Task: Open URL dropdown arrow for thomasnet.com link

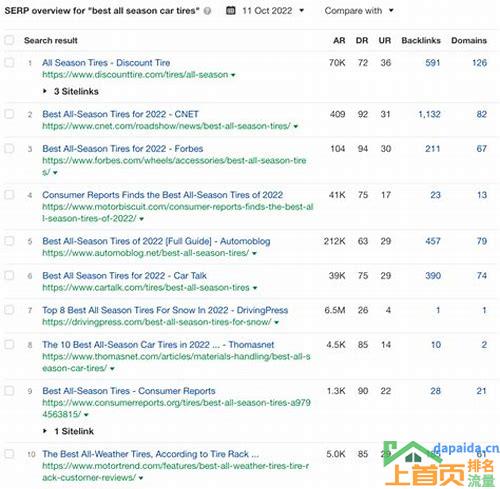Action: click(112, 369)
